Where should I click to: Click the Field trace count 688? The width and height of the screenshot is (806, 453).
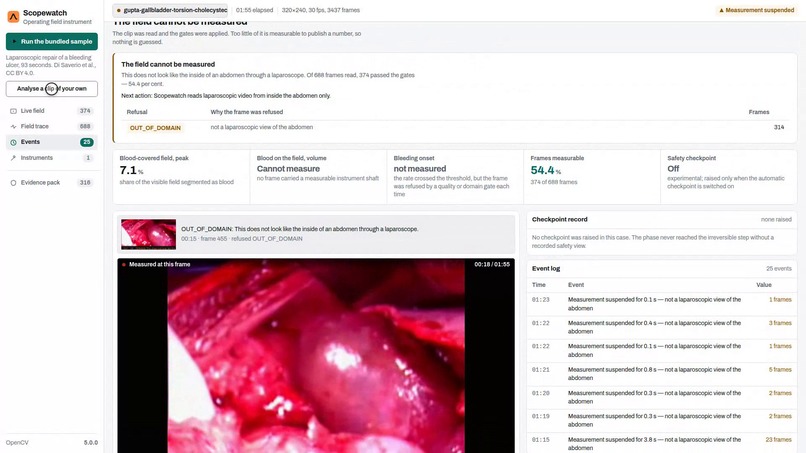(x=85, y=126)
